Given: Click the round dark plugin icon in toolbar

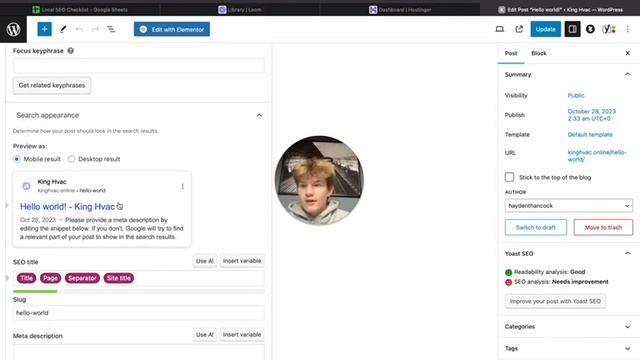Looking at the screenshot, I should [590, 29].
